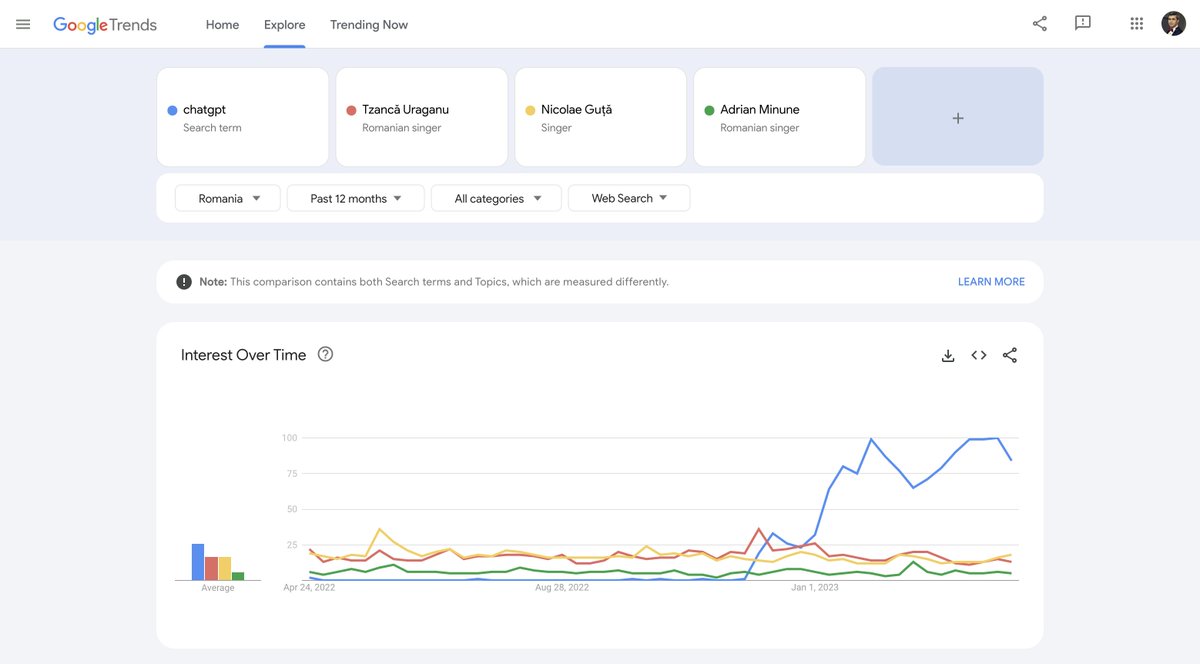Screen dimensions: 1200x664
Task: Open the Past 12 months dropdown
Action: tap(355, 198)
